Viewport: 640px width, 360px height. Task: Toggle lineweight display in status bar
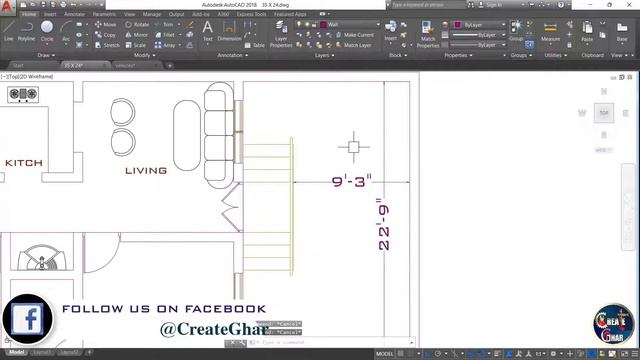pyautogui.click(x=498, y=353)
